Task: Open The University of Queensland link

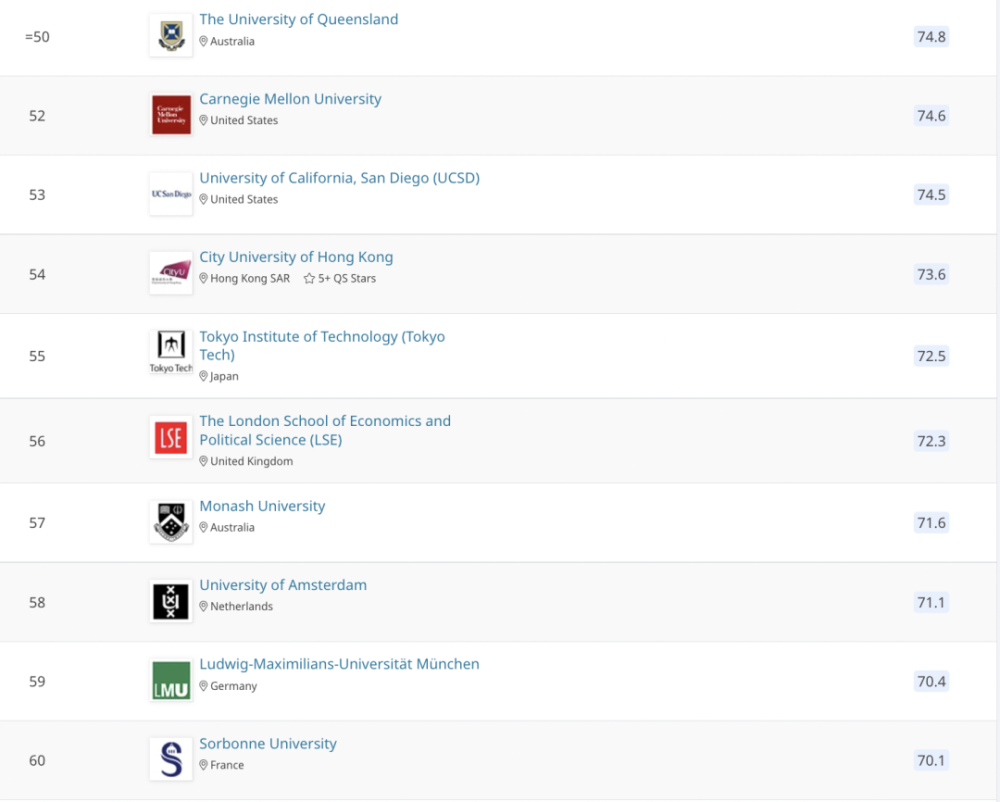Action: (298, 19)
